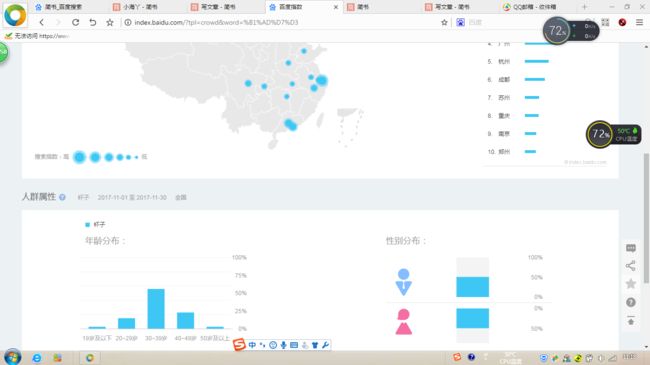Open a new browser tab with plus

[585, 7]
